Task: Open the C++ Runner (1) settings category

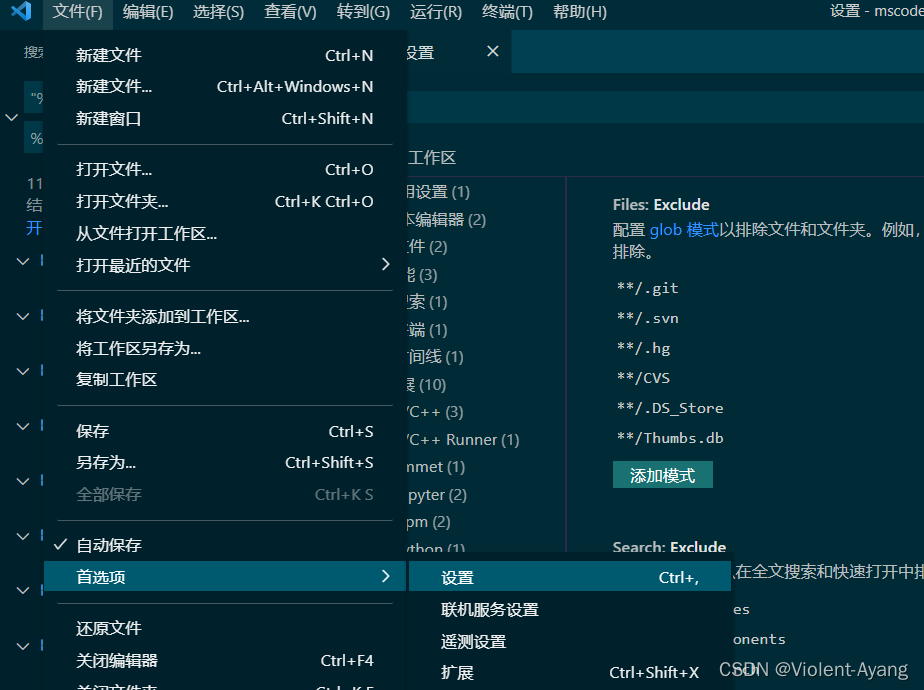Action: click(464, 440)
